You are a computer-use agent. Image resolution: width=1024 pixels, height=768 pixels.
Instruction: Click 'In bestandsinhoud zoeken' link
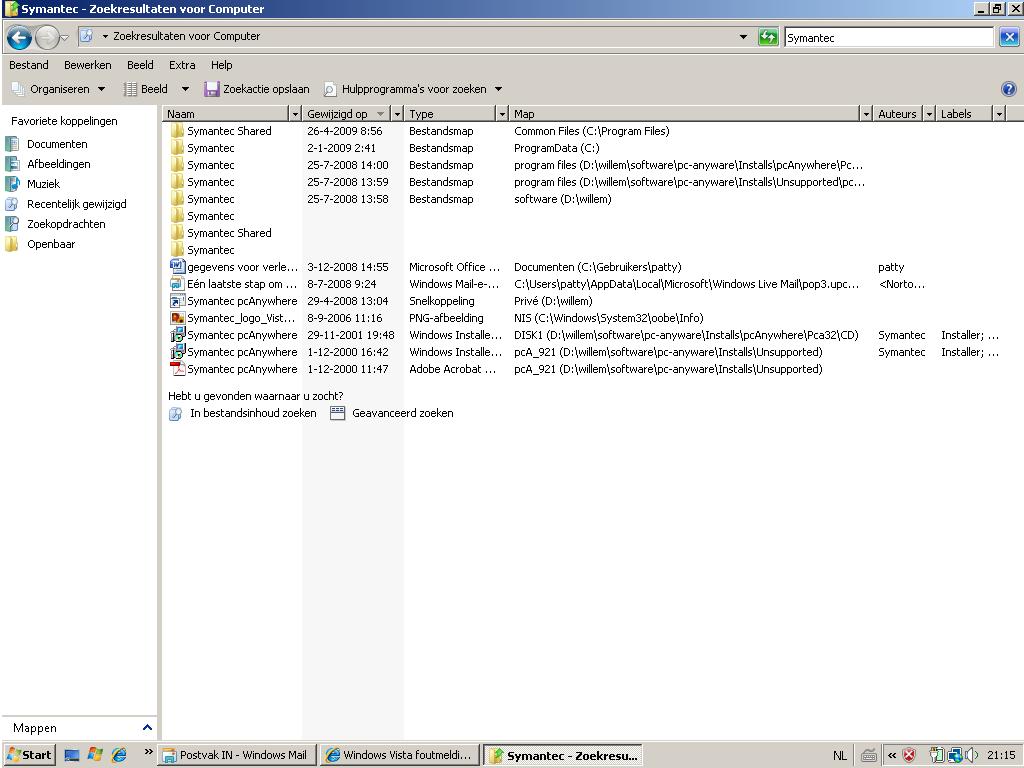[x=253, y=413]
